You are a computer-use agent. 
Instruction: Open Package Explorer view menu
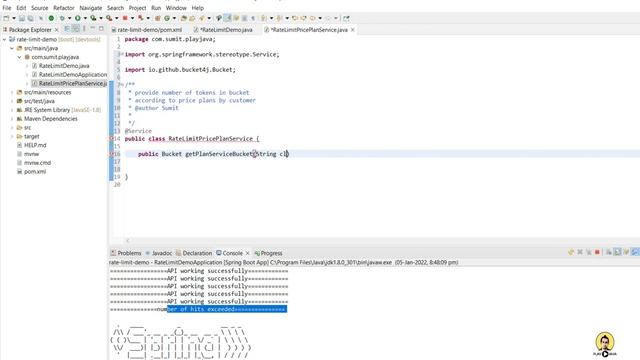point(84,29)
